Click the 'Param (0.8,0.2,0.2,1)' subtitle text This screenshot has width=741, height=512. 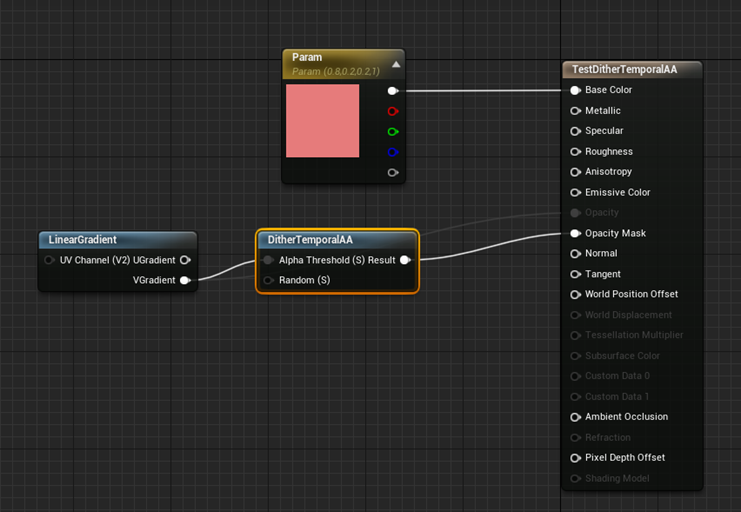click(x=336, y=71)
